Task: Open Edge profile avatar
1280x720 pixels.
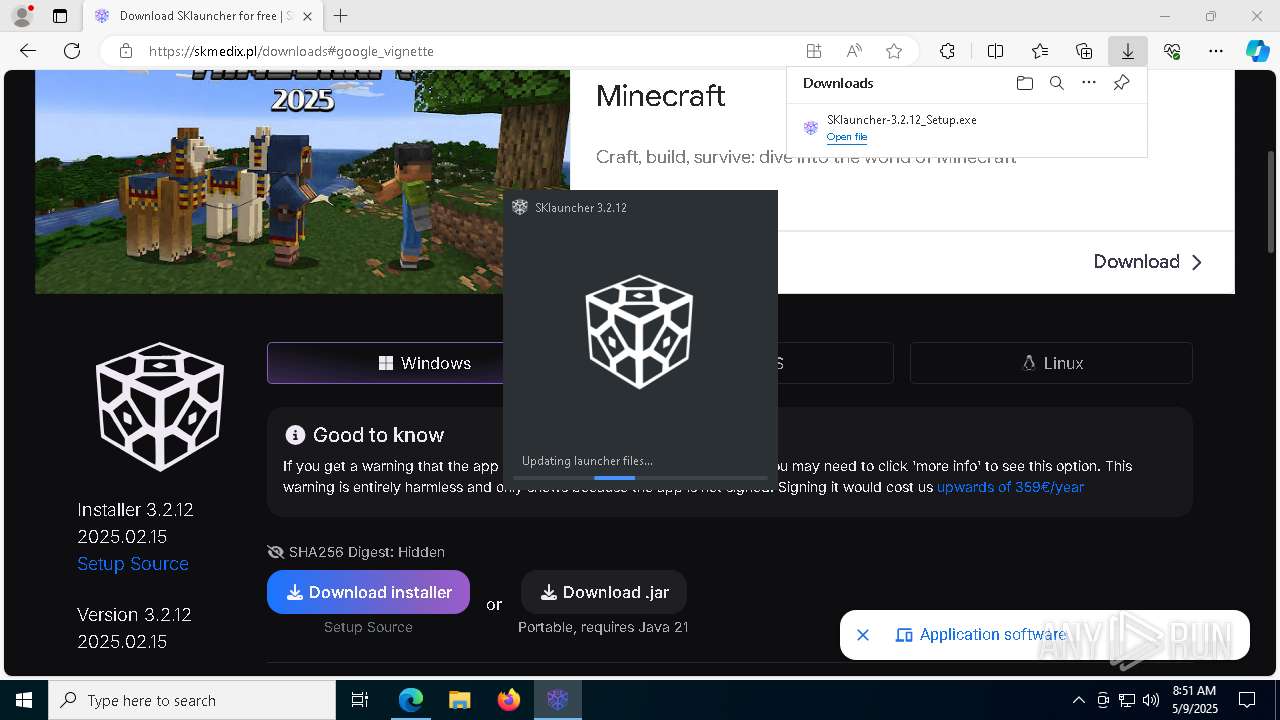Action: [21, 16]
